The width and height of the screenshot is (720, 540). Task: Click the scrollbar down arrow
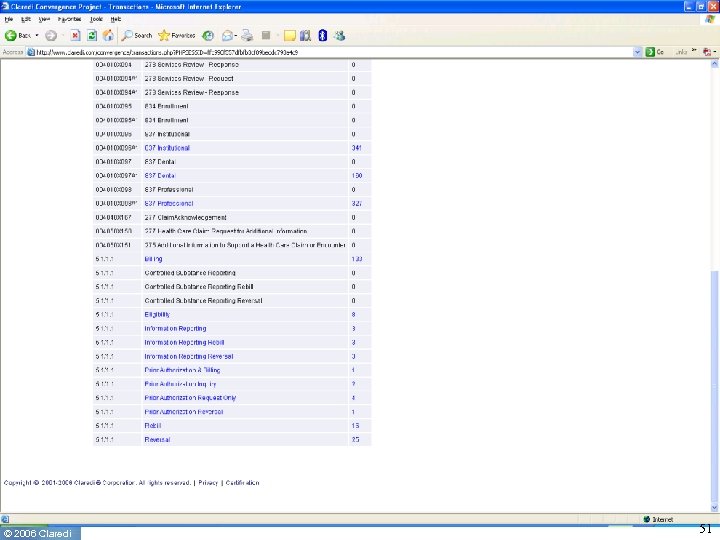(x=714, y=507)
